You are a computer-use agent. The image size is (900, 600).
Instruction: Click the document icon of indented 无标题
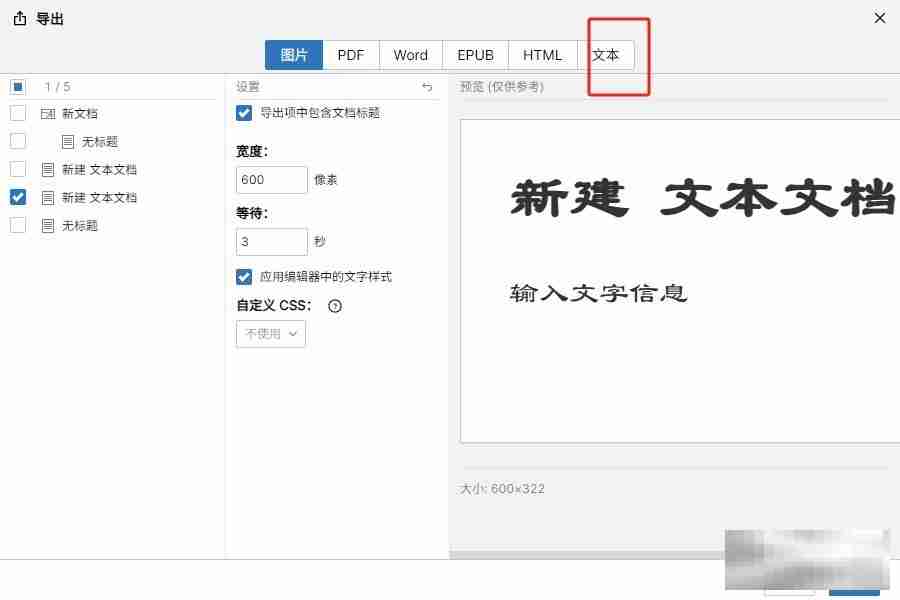pyautogui.click(x=68, y=141)
